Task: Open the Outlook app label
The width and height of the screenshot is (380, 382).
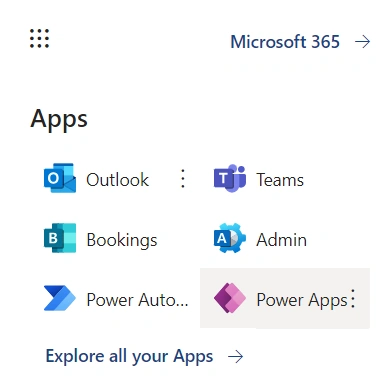Action: tap(118, 180)
